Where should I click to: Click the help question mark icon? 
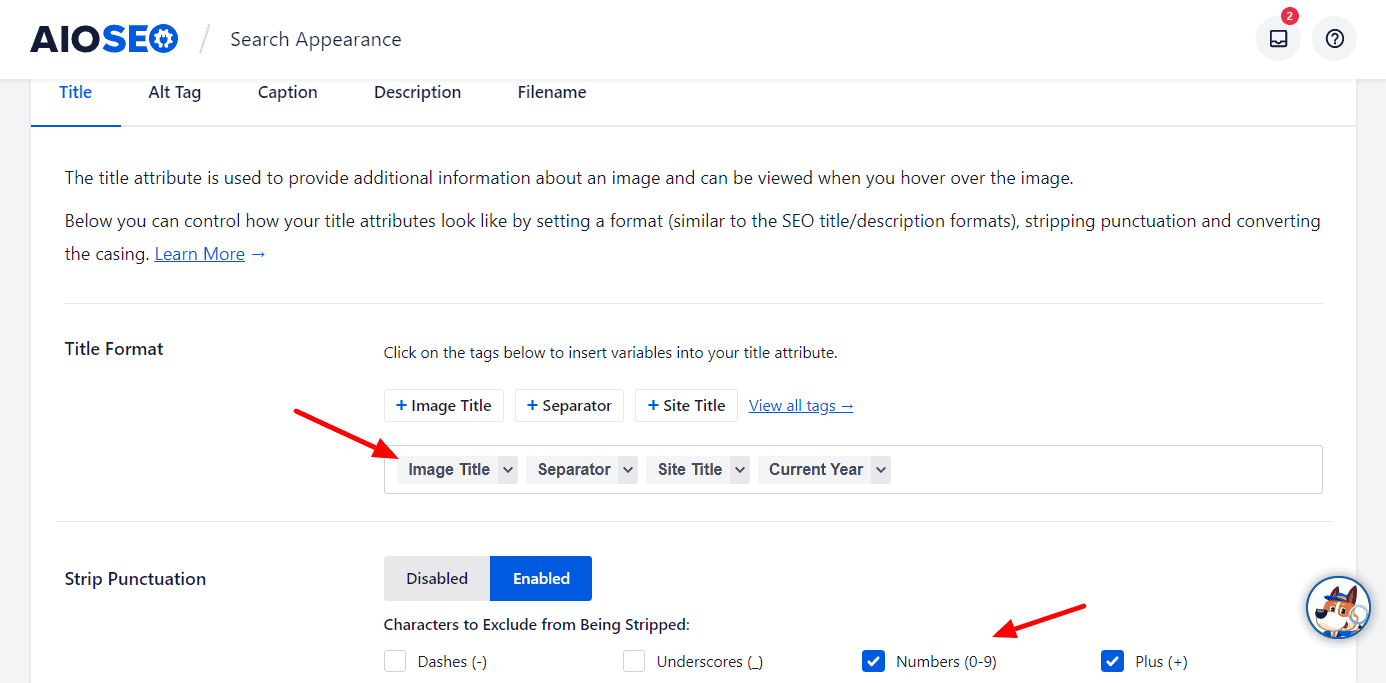1334,39
